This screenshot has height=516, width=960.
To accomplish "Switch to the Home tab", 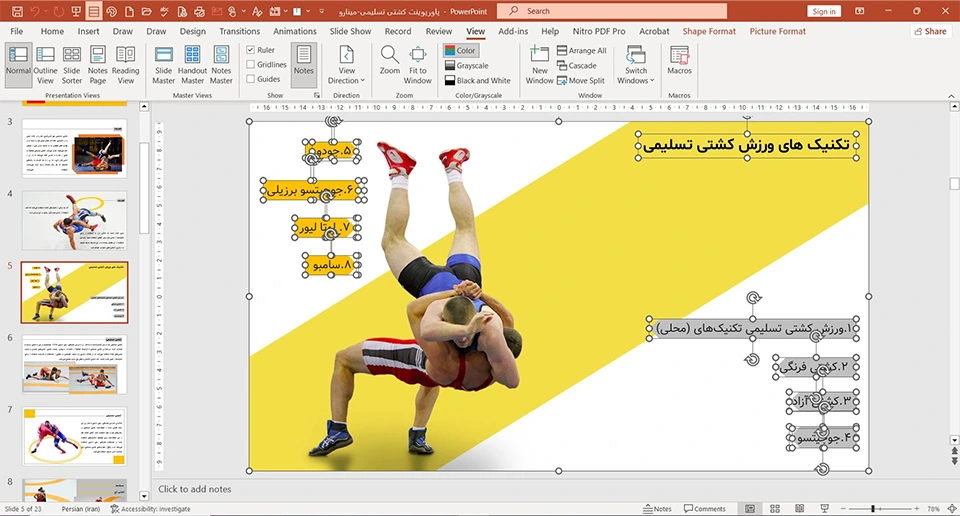I will 52,31.
